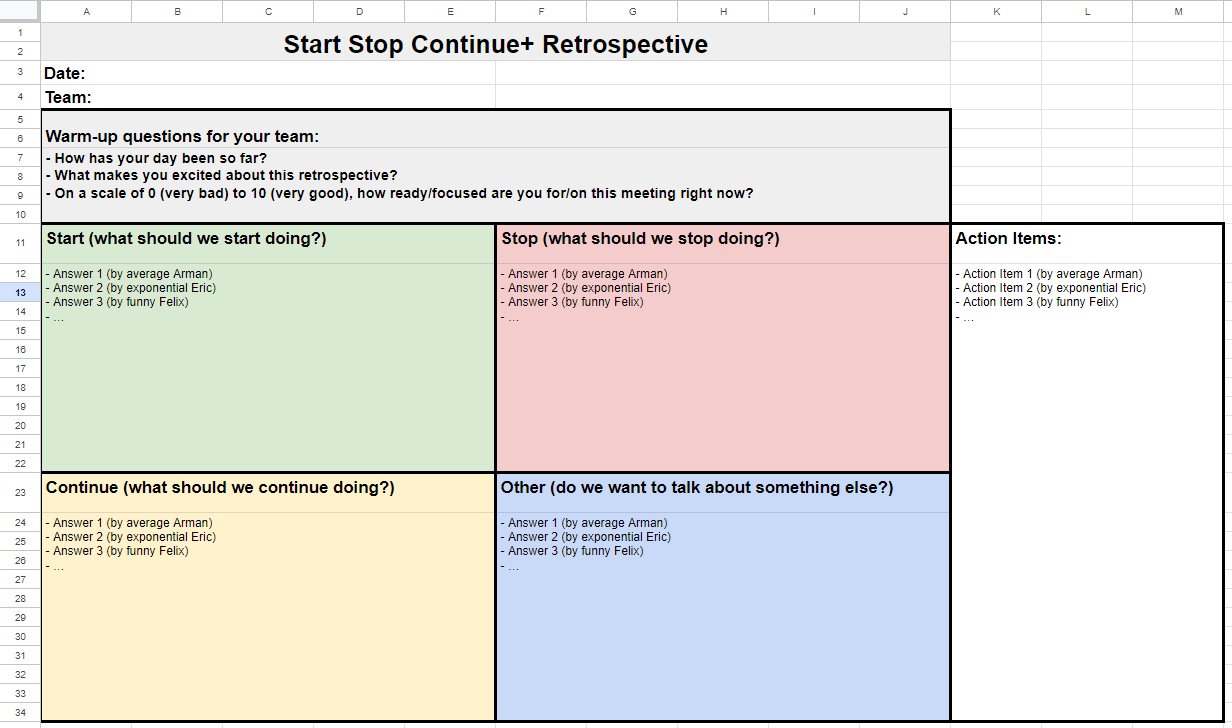Select row 23 header
Image resolution: width=1232 pixels, height=728 pixels.
[20, 492]
